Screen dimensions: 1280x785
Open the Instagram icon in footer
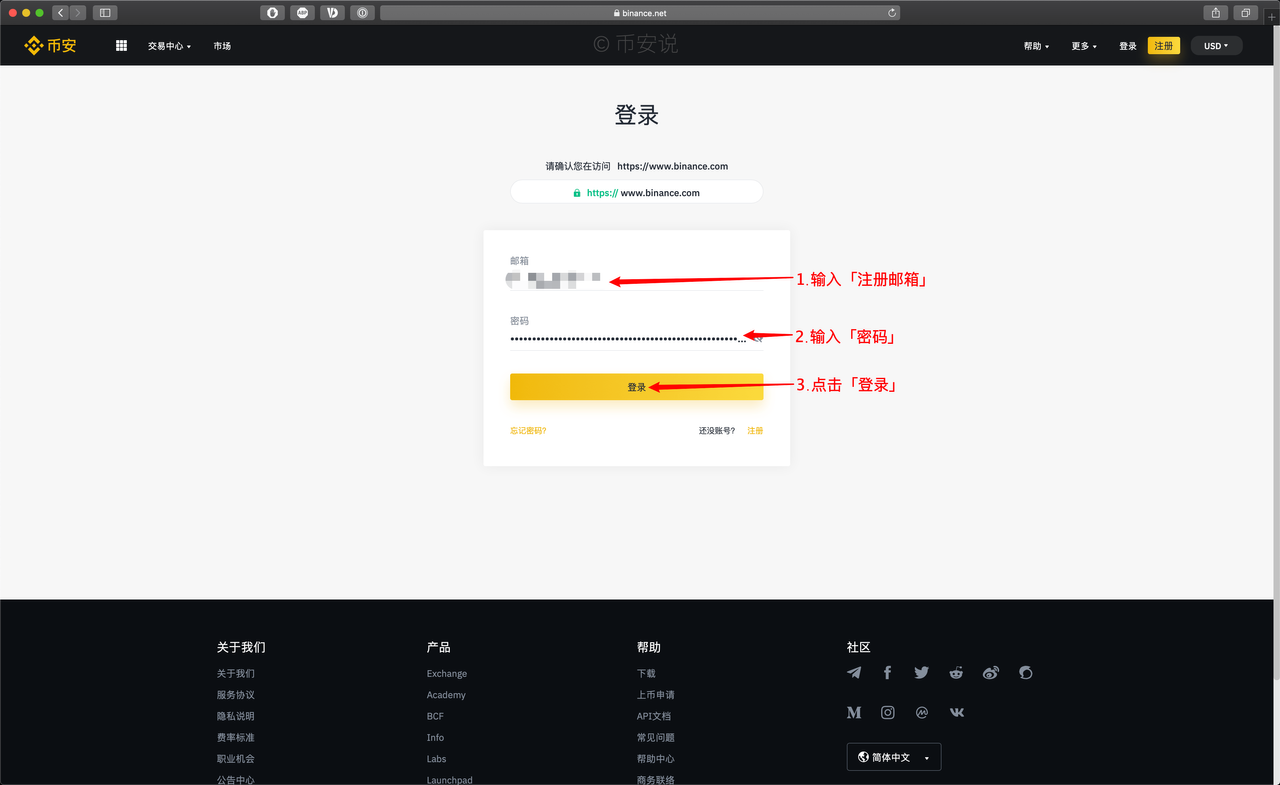[x=887, y=713]
